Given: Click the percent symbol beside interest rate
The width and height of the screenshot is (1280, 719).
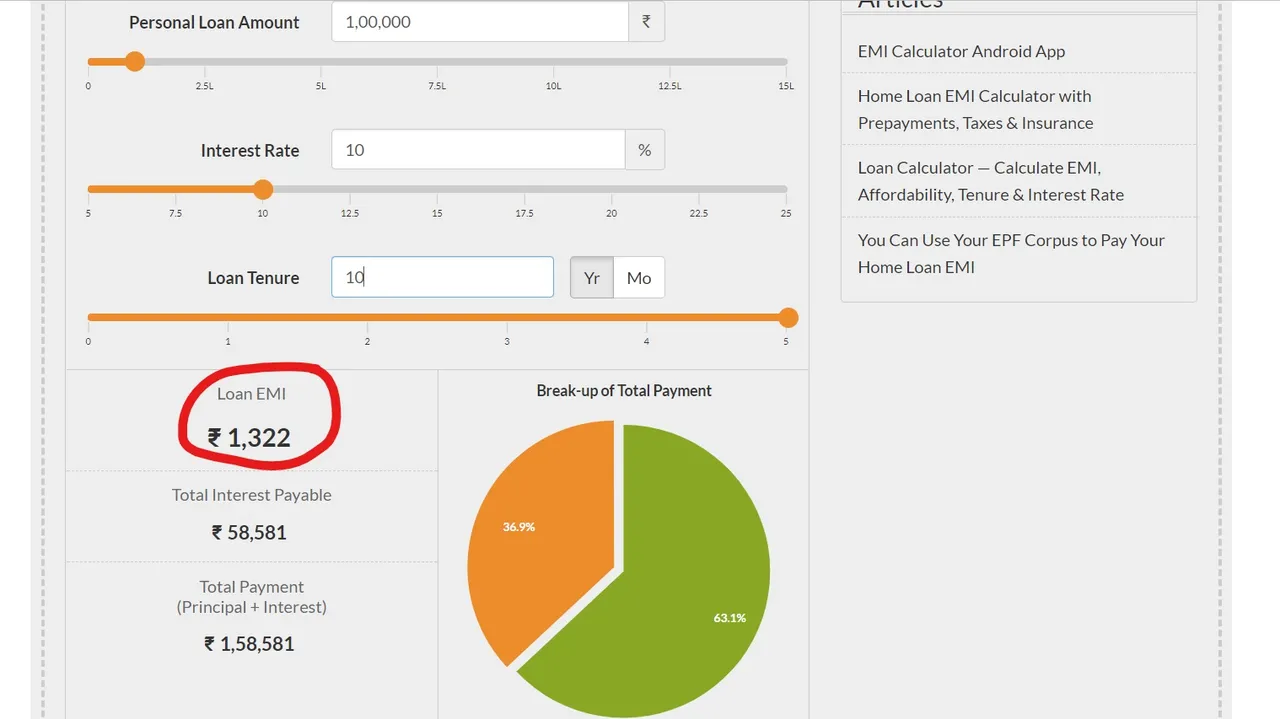Looking at the screenshot, I should point(645,150).
